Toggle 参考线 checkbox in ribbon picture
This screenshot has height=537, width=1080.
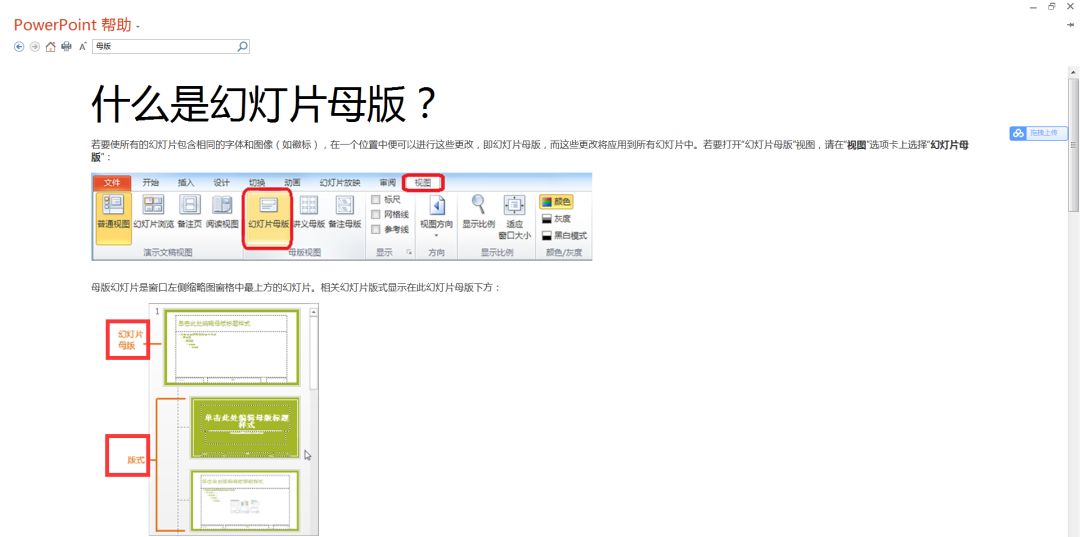[376, 230]
